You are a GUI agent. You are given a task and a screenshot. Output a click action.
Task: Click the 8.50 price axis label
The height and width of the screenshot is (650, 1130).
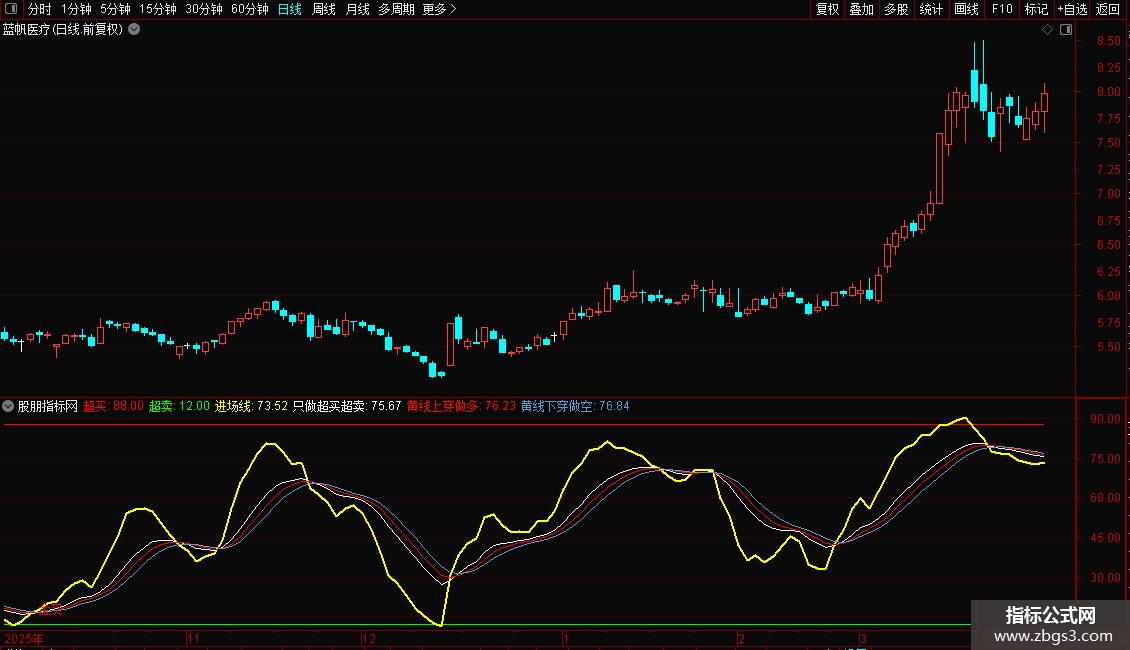pyautogui.click(x=1108, y=41)
